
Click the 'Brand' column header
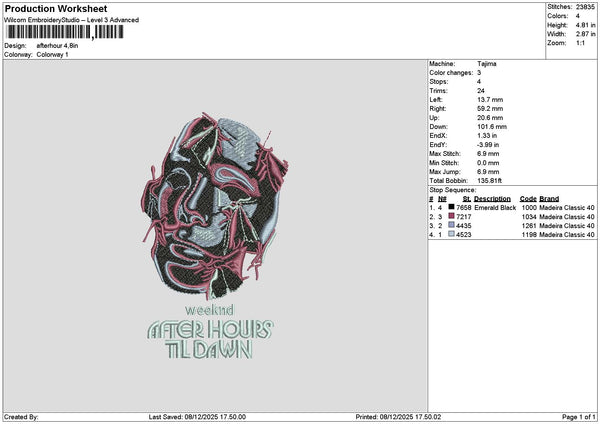(x=549, y=199)
